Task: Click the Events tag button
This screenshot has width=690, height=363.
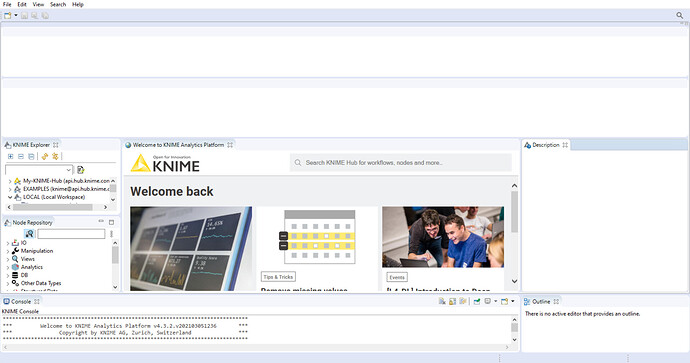Action: click(x=397, y=277)
